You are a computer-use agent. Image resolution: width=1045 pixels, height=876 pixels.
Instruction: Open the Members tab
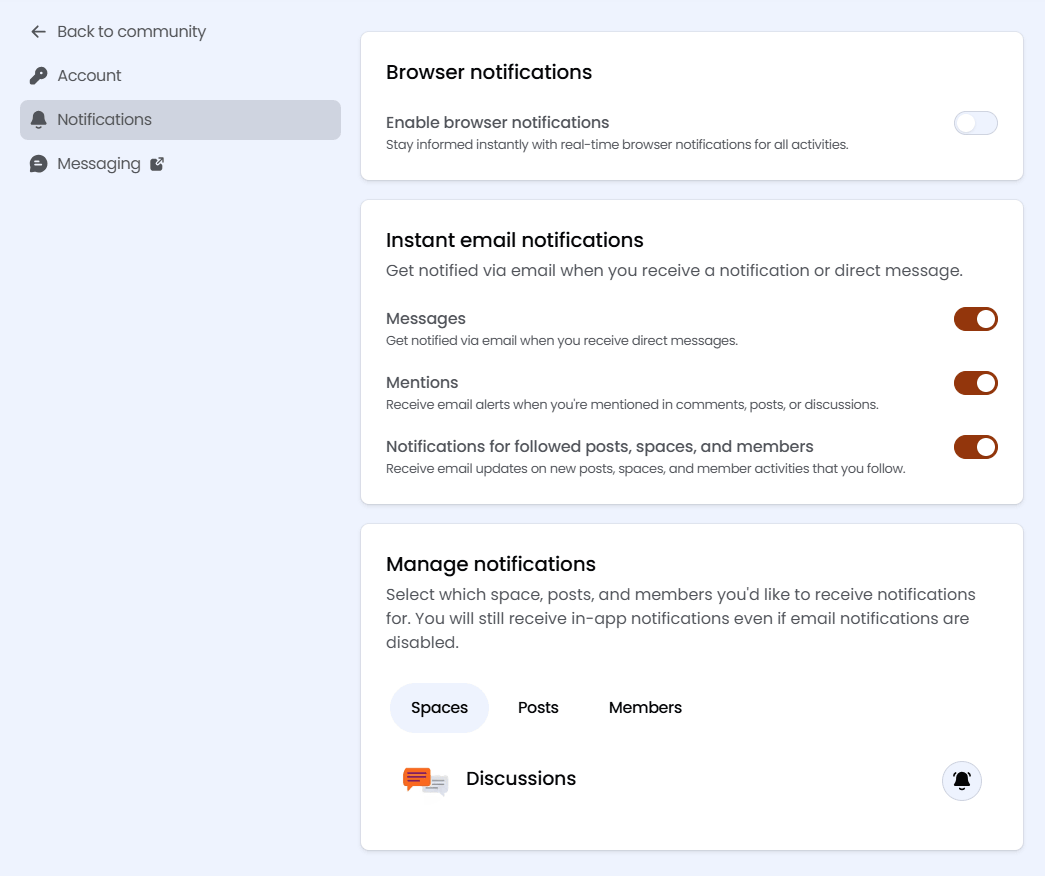tap(645, 708)
